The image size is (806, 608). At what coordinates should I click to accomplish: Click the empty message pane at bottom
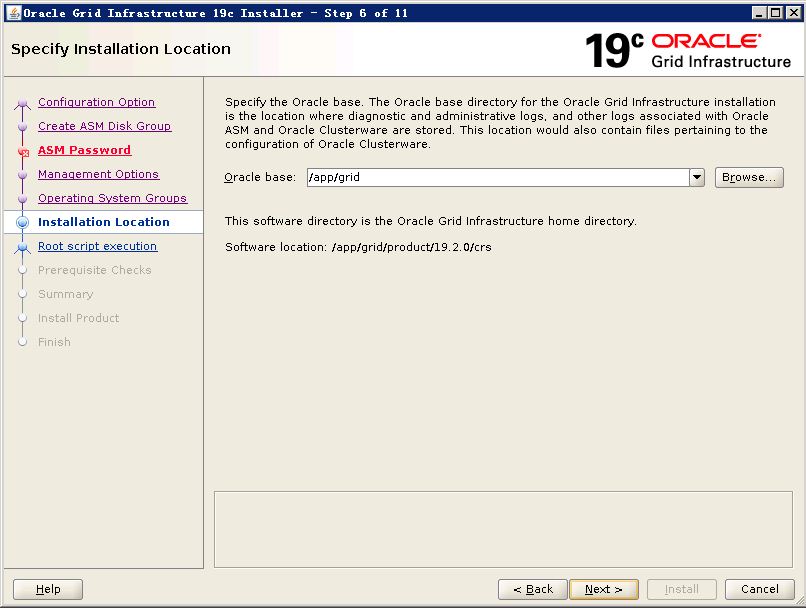pyautogui.click(x=503, y=529)
